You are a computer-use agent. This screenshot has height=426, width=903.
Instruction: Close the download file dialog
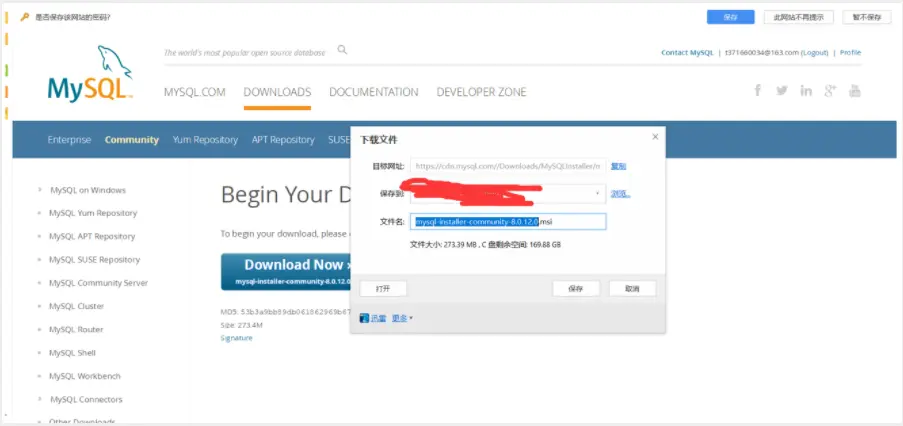tap(655, 137)
